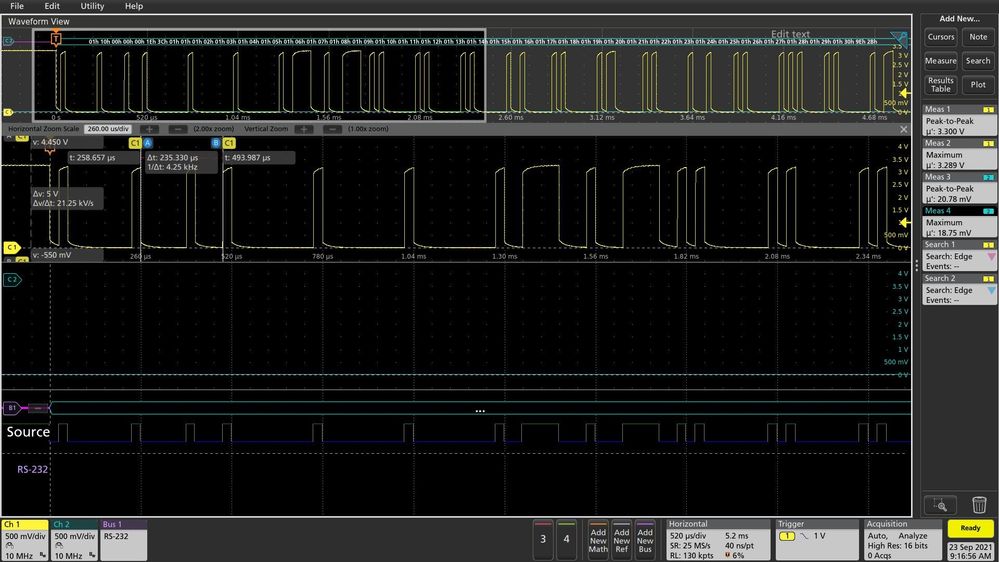Edit the Horizontal Zoom Scale field
Viewport: 999px width, 562px height.
(108, 129)
